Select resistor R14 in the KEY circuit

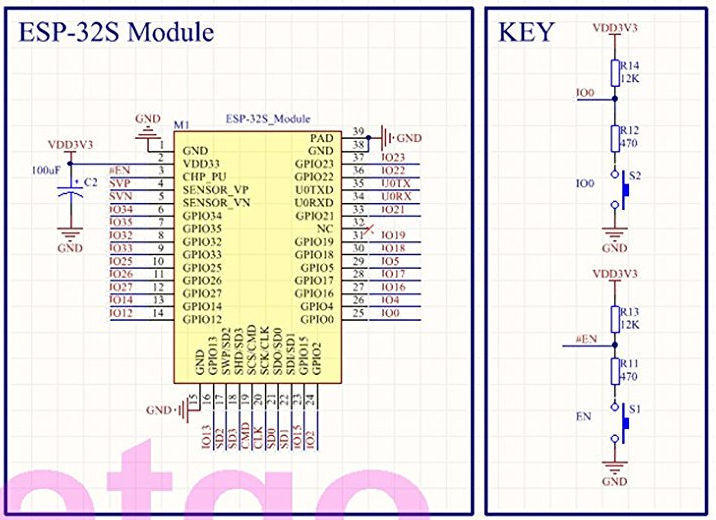click(x=616, y=71)
